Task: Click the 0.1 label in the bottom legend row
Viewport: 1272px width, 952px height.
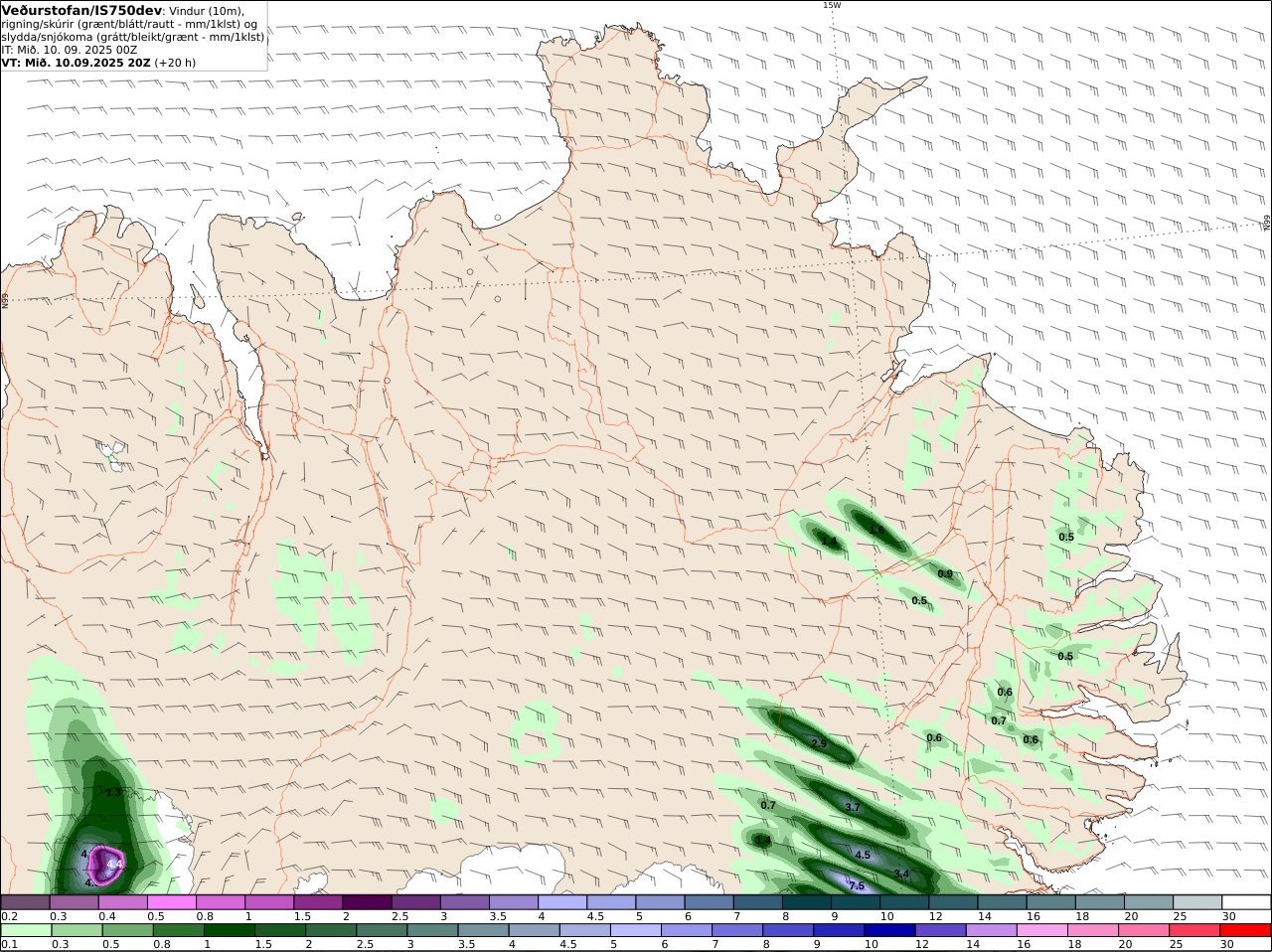Action: [x=9, y=945]
